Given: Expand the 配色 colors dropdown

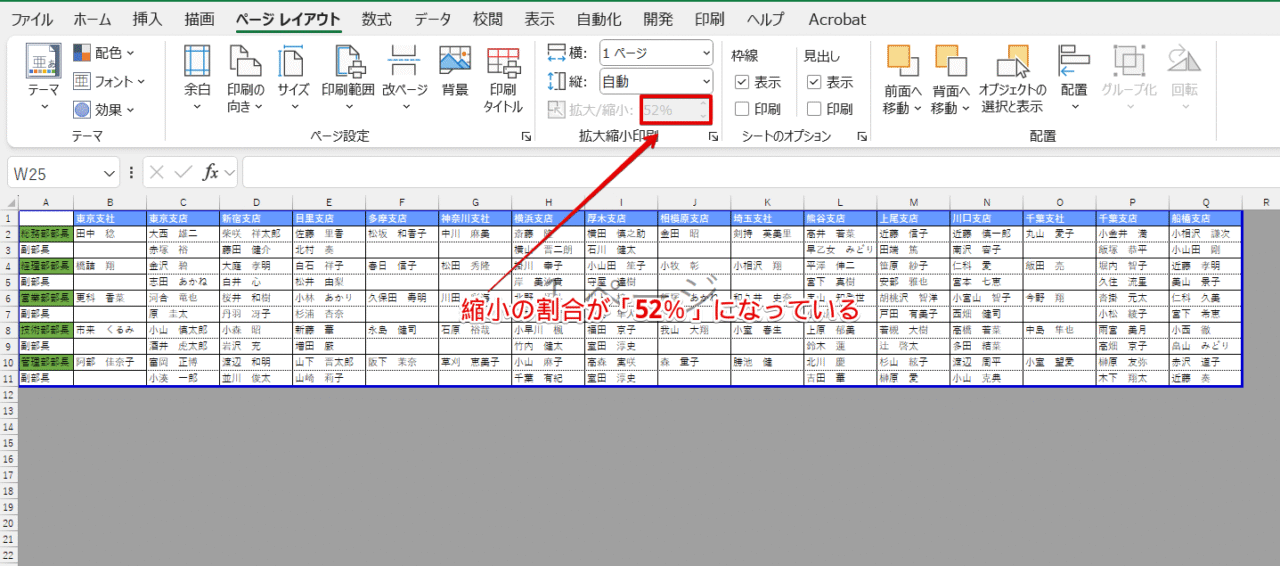Looking at the screenshot, I should tap(103, 53).
